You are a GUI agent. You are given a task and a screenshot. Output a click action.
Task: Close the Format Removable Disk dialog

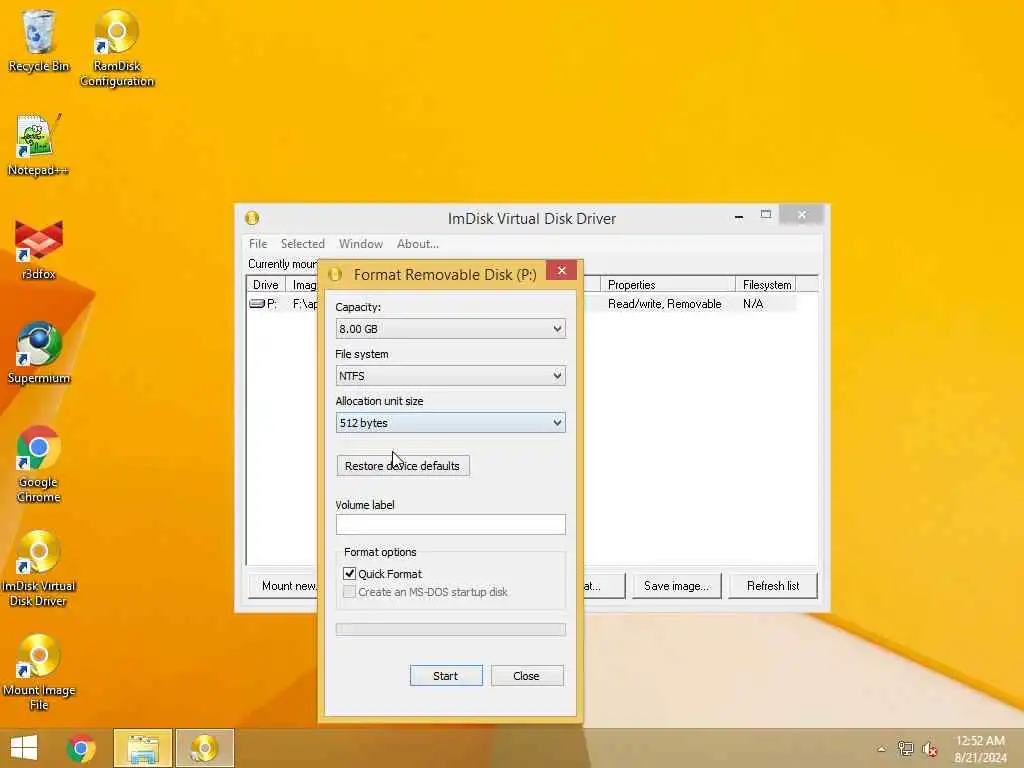[x=562, y=270]
